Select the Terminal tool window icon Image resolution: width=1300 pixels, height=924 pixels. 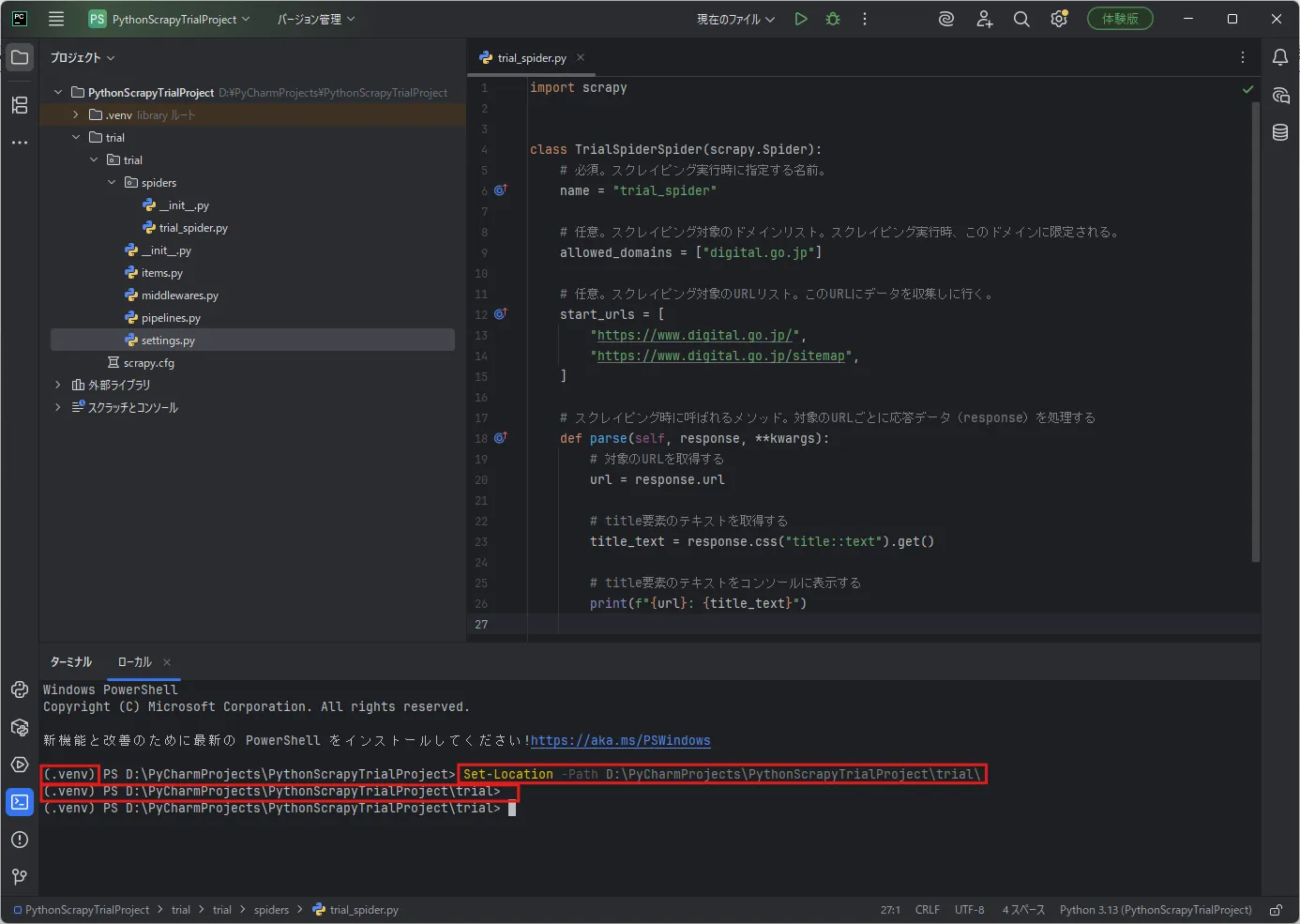[20, 802]
